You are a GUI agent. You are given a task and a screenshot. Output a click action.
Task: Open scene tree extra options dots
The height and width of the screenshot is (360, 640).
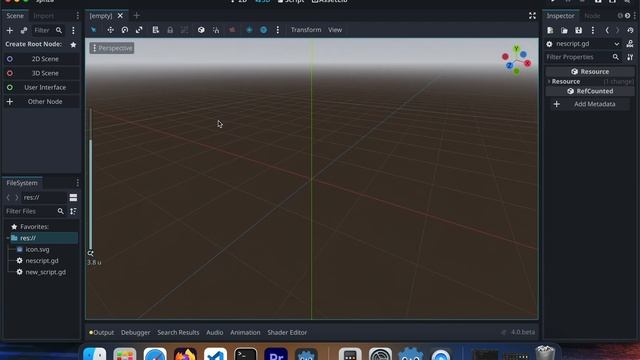(73, 30)
